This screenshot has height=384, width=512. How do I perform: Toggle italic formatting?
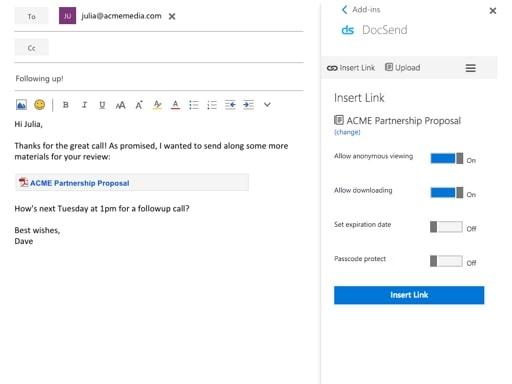click(84, 105)
